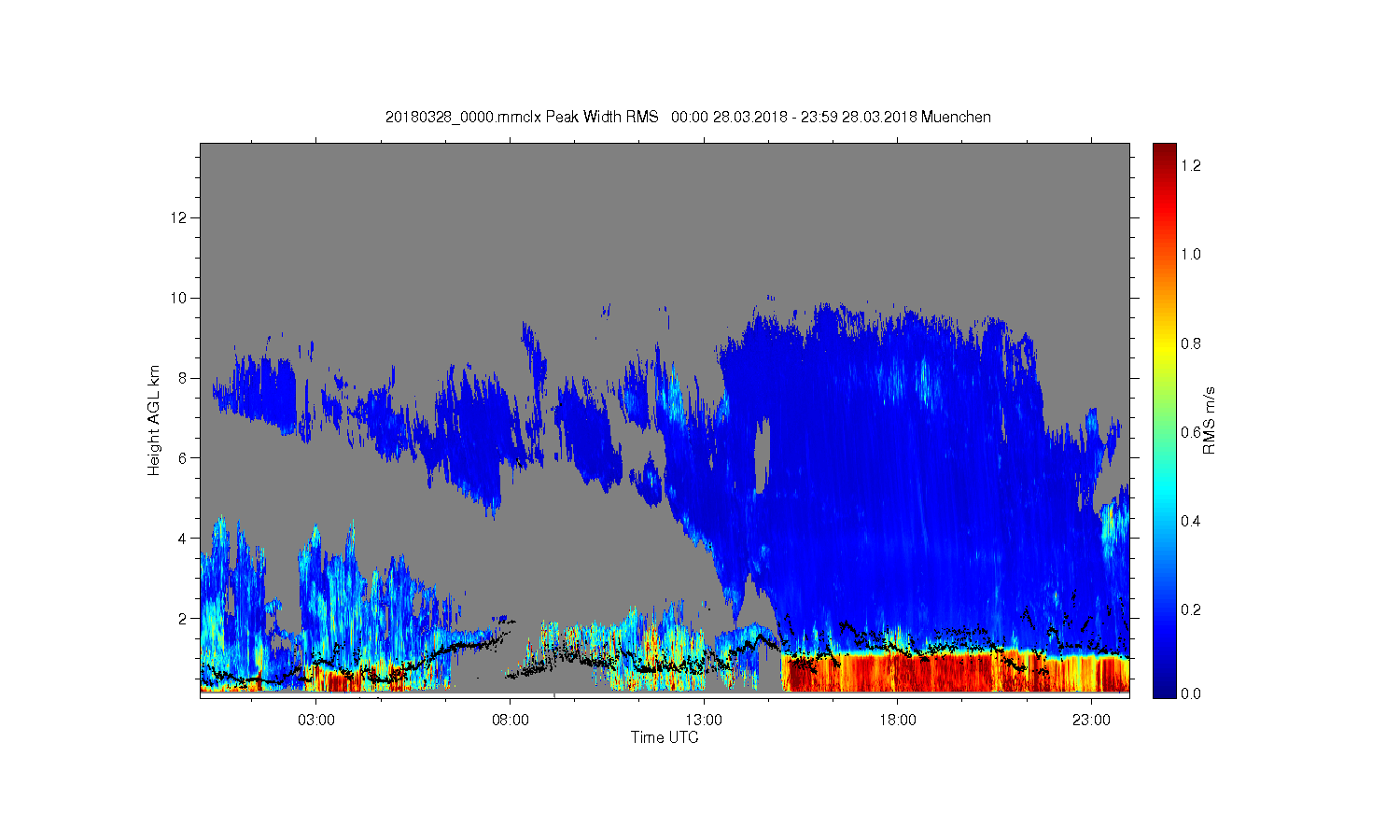
Task: Click the colorbar value 0.8
Action: coord(1191,343)
